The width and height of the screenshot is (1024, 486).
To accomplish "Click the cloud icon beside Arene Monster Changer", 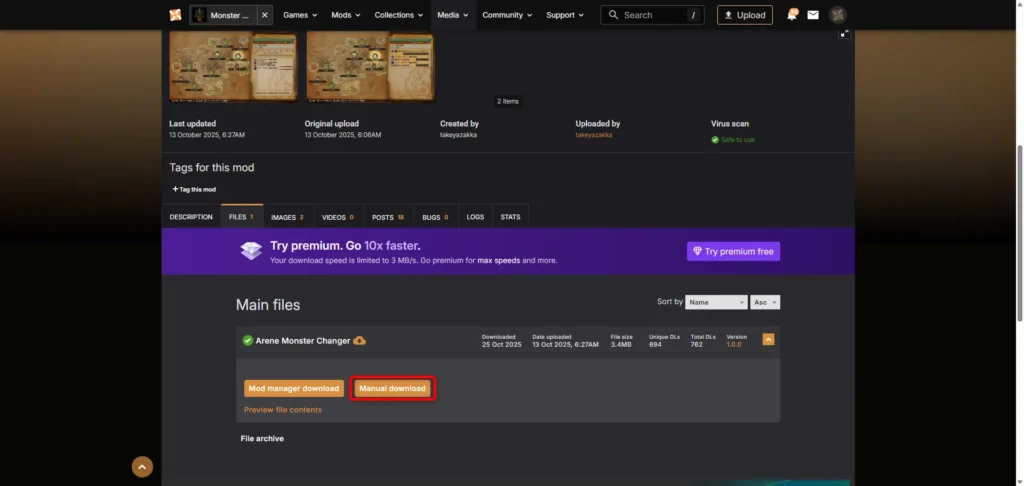I will pos(360,341).
